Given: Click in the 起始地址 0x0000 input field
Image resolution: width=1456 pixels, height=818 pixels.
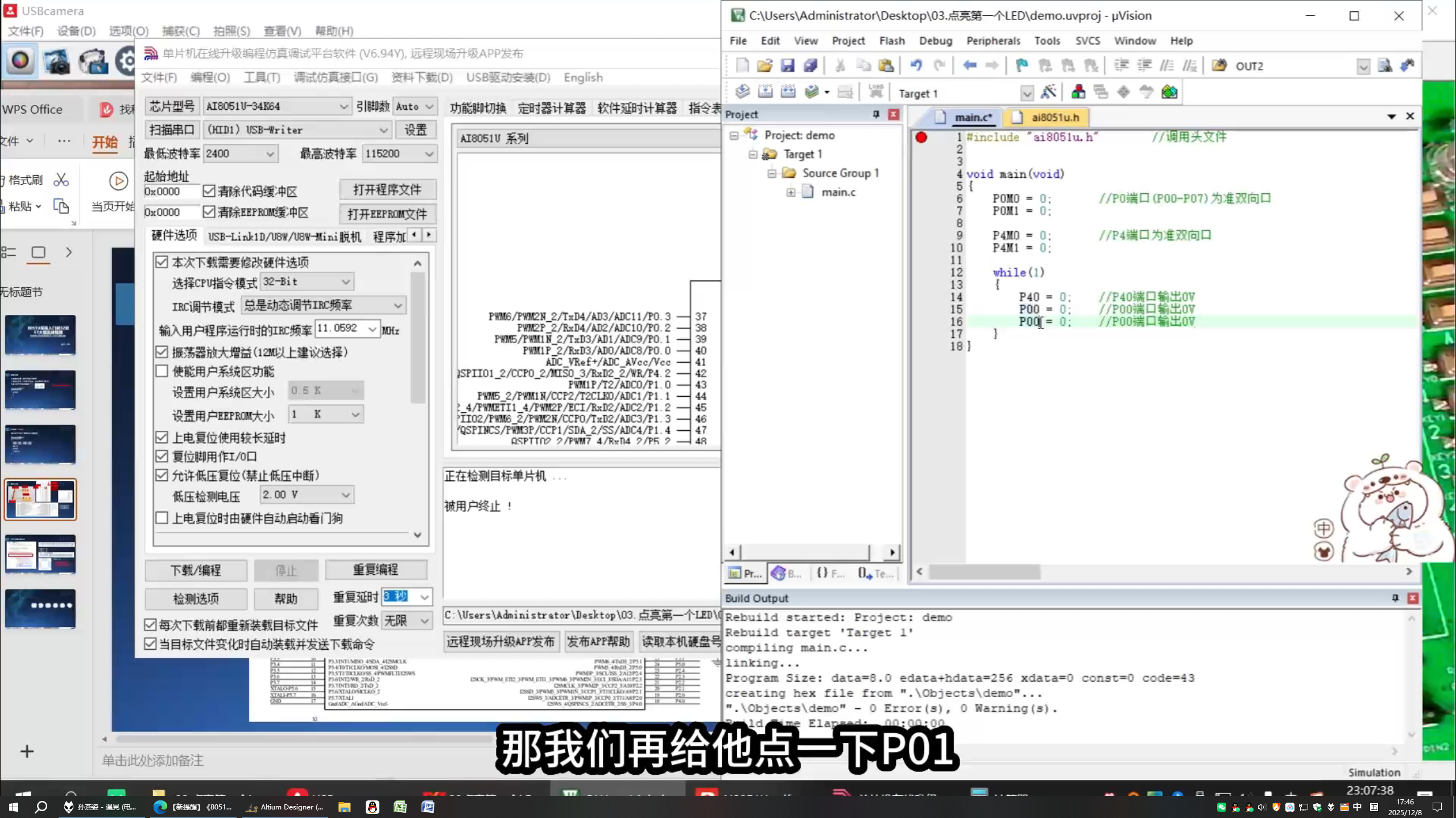Looking at the screenshot, I should click(169, 192).
